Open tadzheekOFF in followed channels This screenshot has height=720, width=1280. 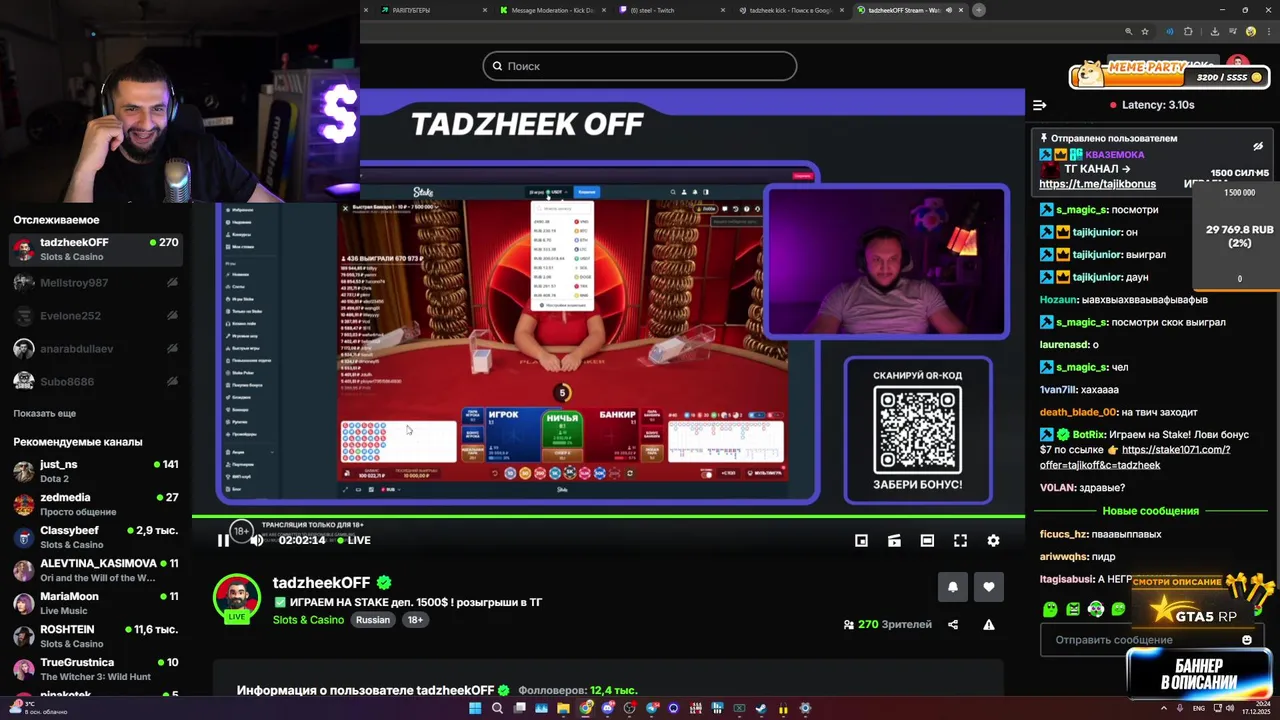(96, 249)
